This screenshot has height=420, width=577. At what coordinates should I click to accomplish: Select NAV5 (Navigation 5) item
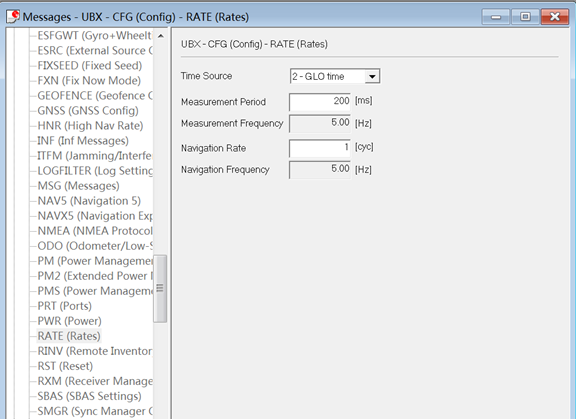89,201
